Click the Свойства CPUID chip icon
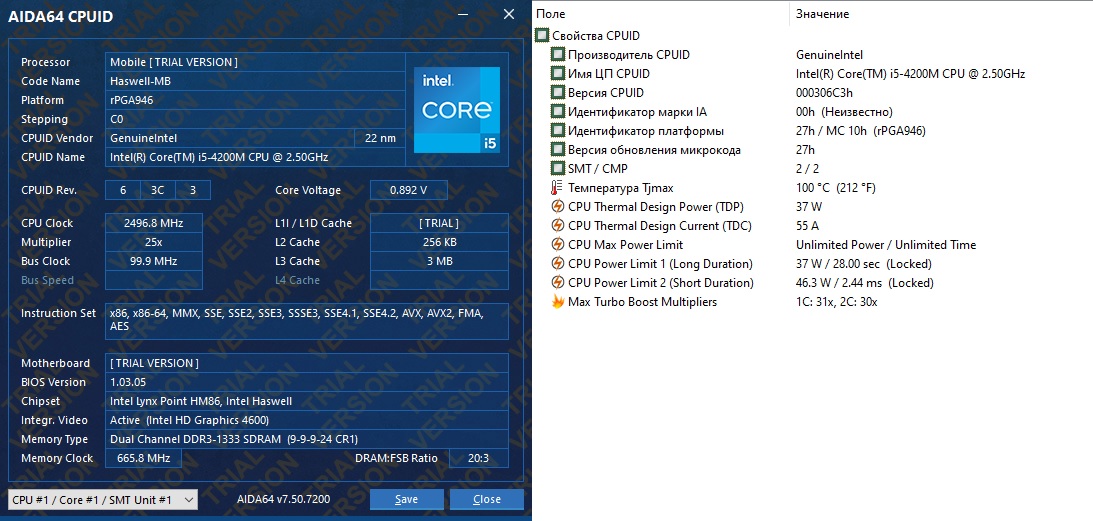This screenshot has width=1093, height=521. click(x=542, y=36)
